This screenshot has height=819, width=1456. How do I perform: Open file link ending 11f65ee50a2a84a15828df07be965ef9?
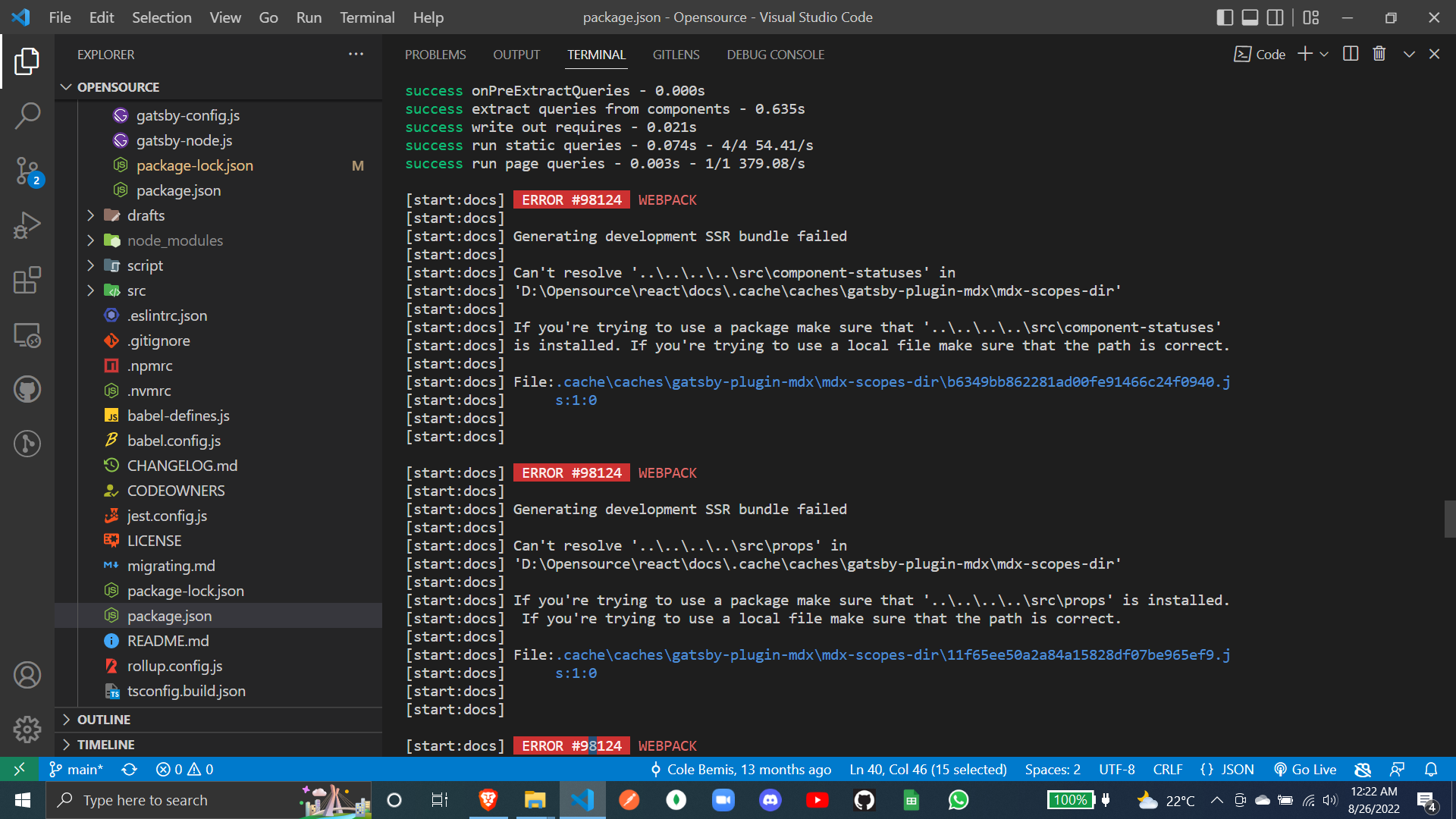click(893, 655)
